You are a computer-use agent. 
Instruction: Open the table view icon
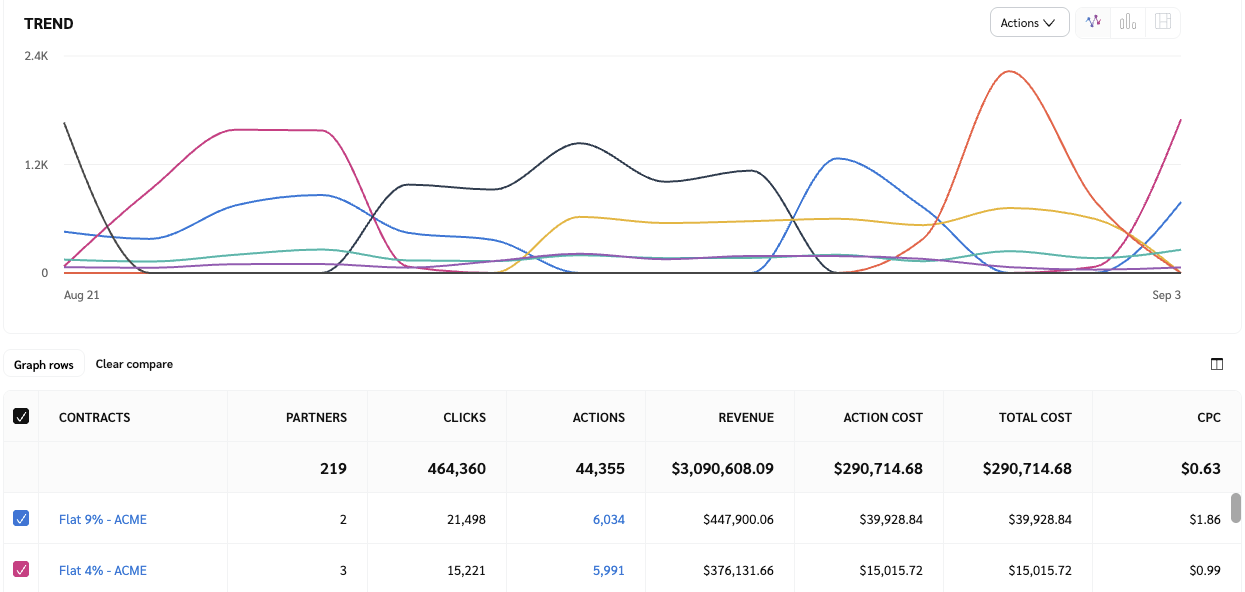tap(1162, 21)
